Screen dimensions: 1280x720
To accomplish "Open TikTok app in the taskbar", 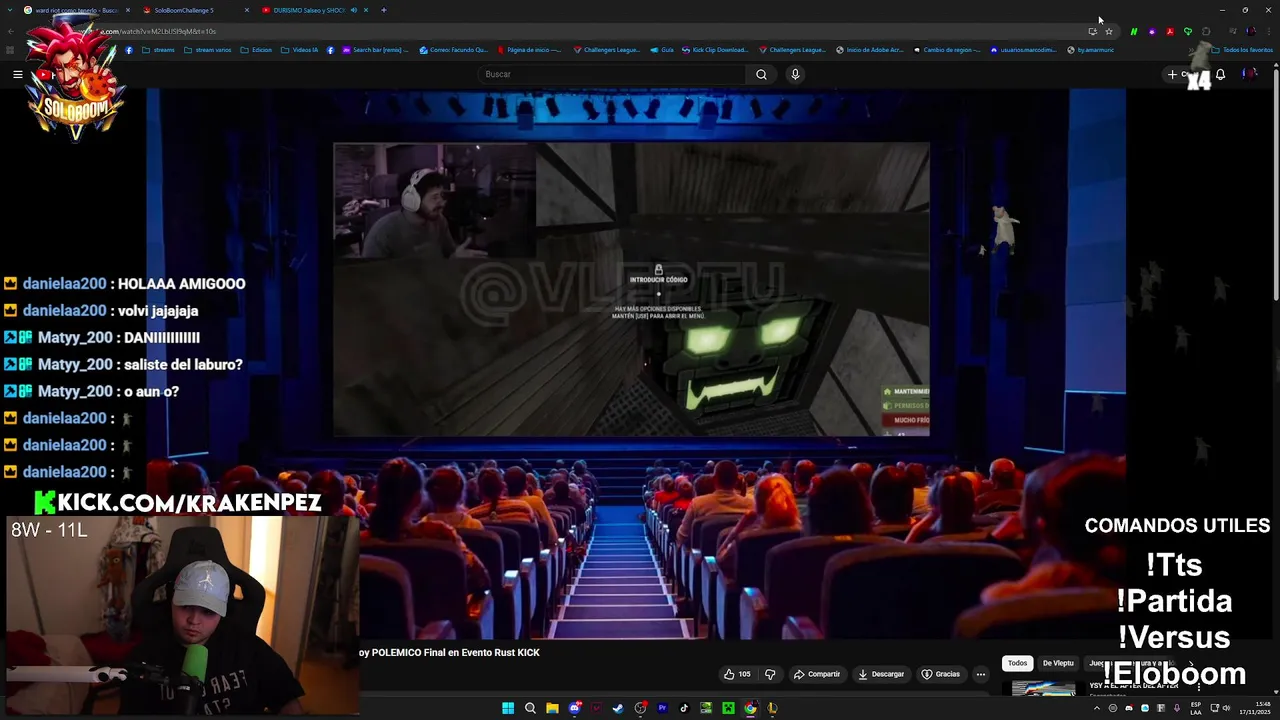I will (684, 708).
